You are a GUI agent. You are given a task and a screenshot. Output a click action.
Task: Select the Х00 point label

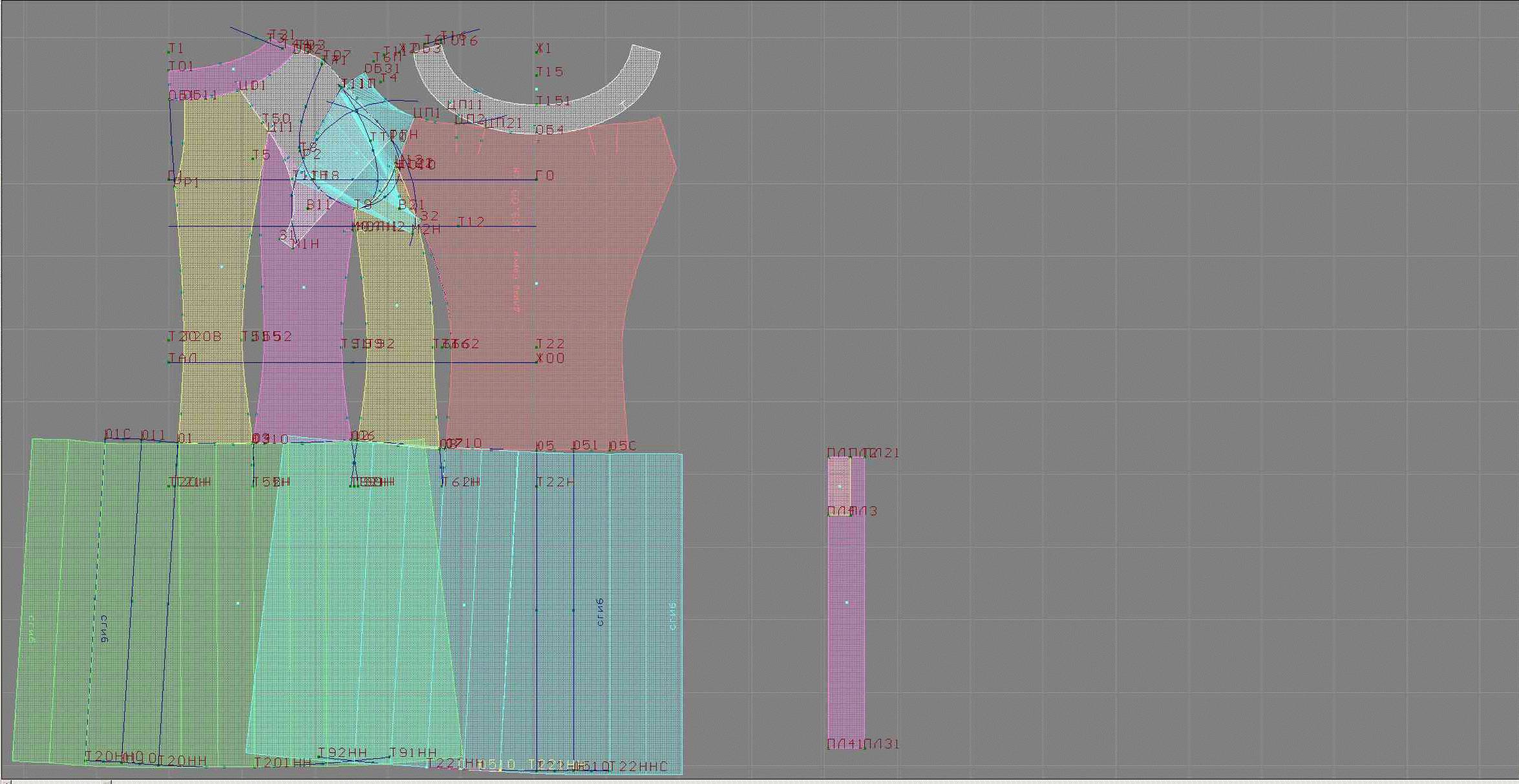550,358
